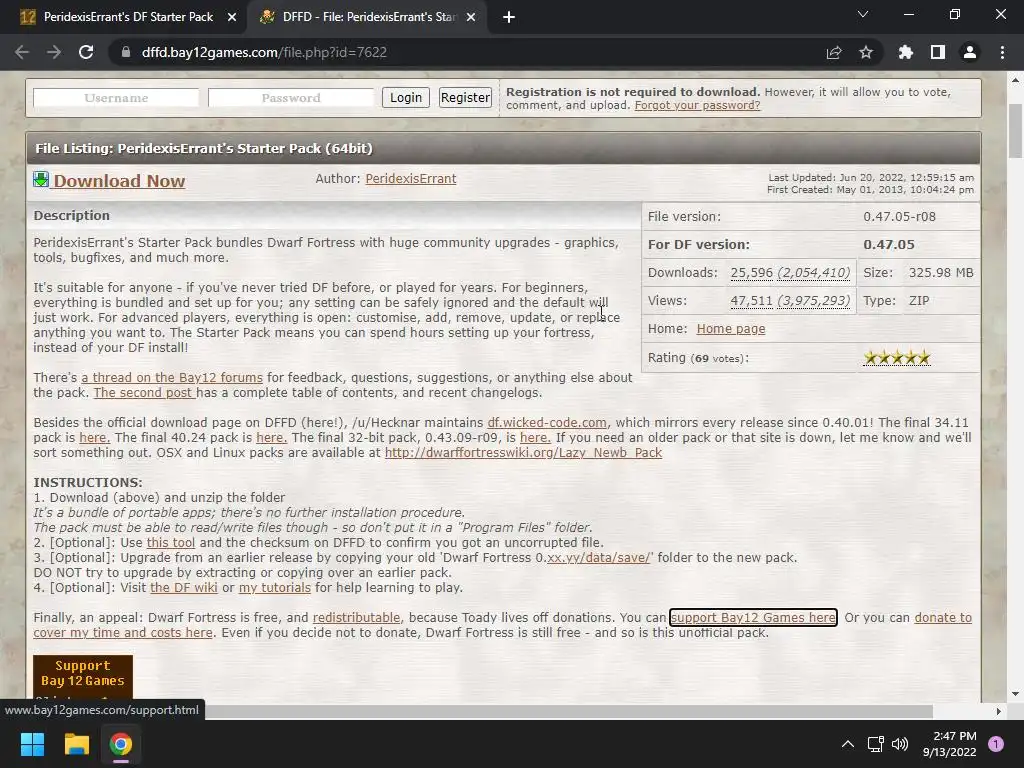
Task: Click the downloads count 25,596
Action: point(752,272)
